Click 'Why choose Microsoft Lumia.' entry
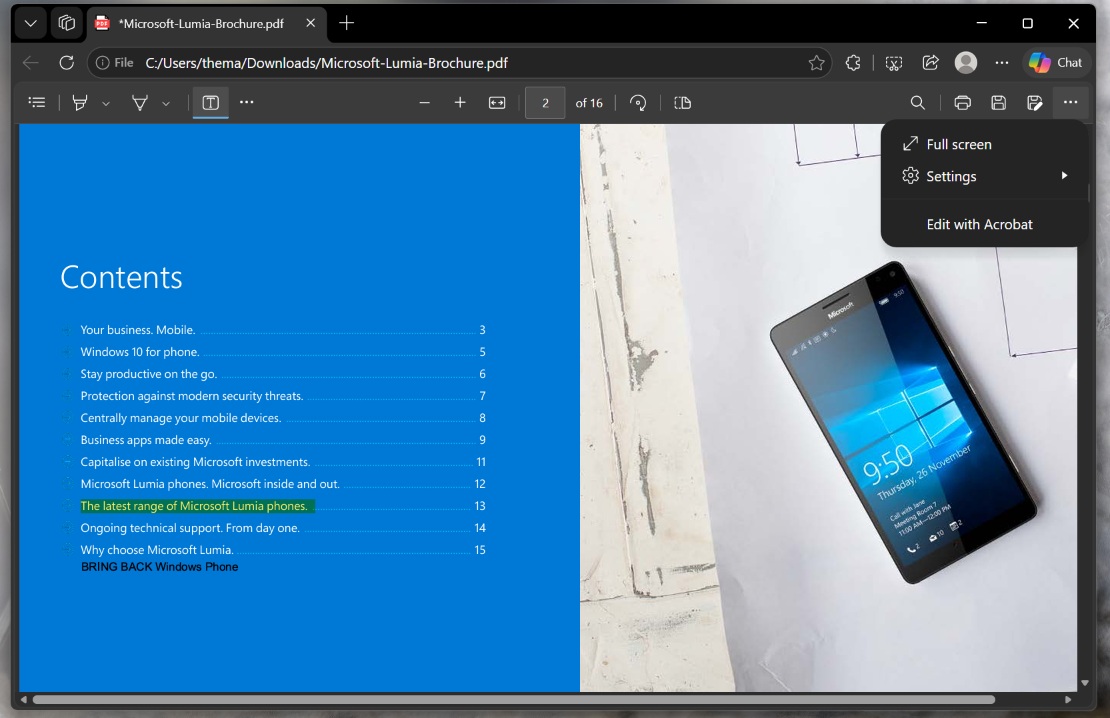 (156, 549)
